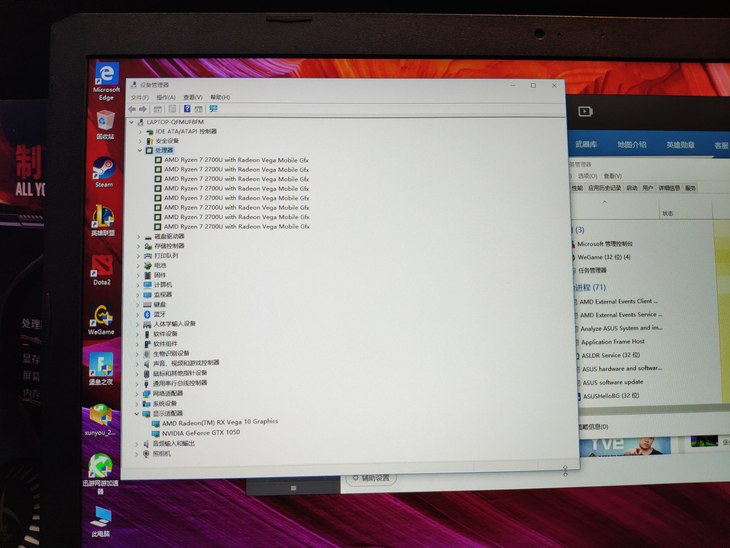The width and height of the screenshot is (730, 548).
Task: Switch to 用户 tab in Task Manager
Action: [x=648, y=188]
